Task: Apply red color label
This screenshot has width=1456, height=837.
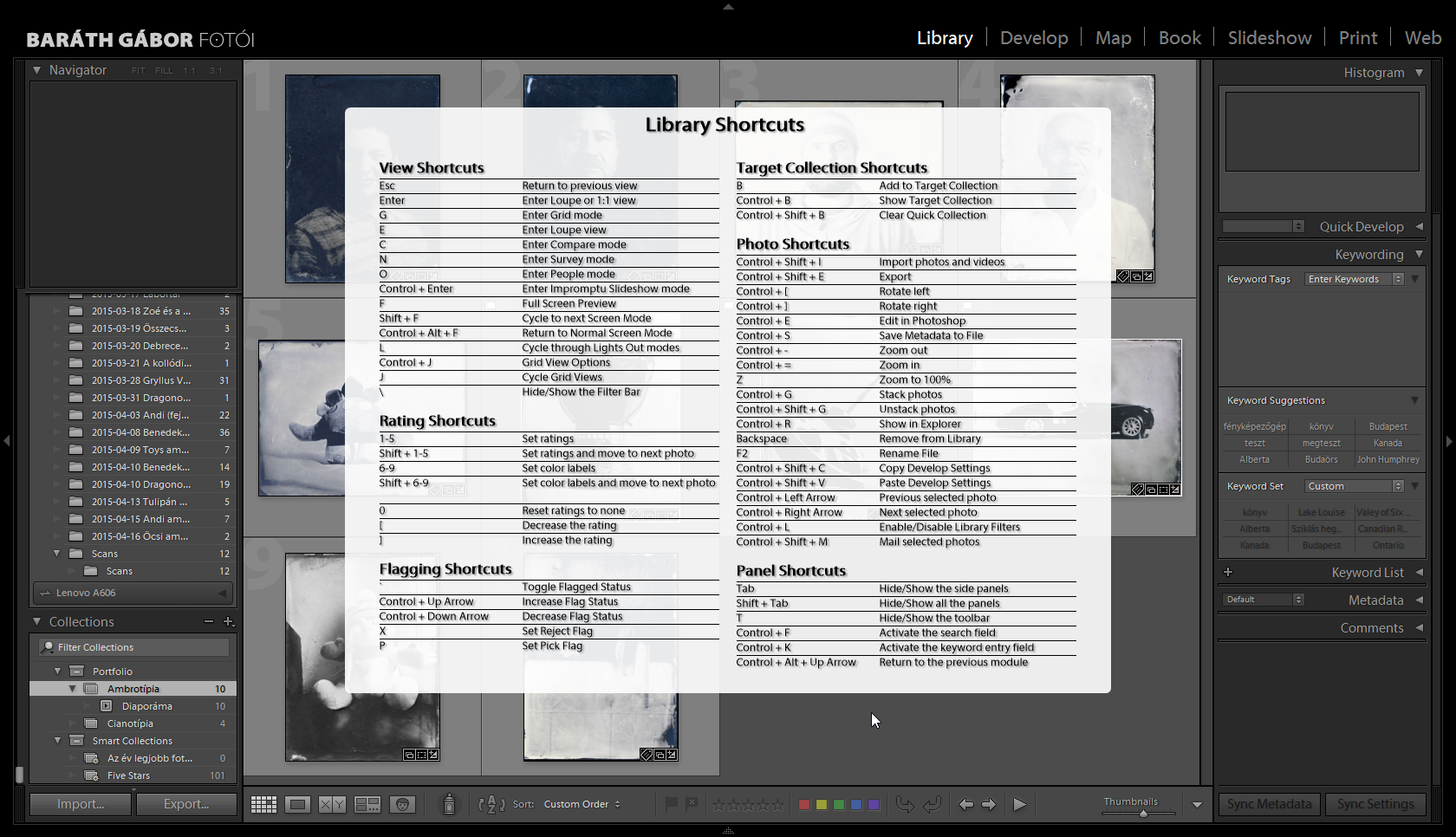Action: [x=804, y=805]
